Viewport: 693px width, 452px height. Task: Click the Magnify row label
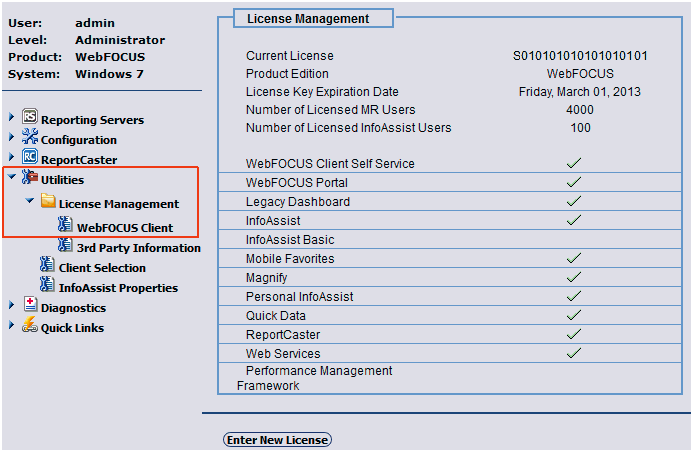pos(267,278)
